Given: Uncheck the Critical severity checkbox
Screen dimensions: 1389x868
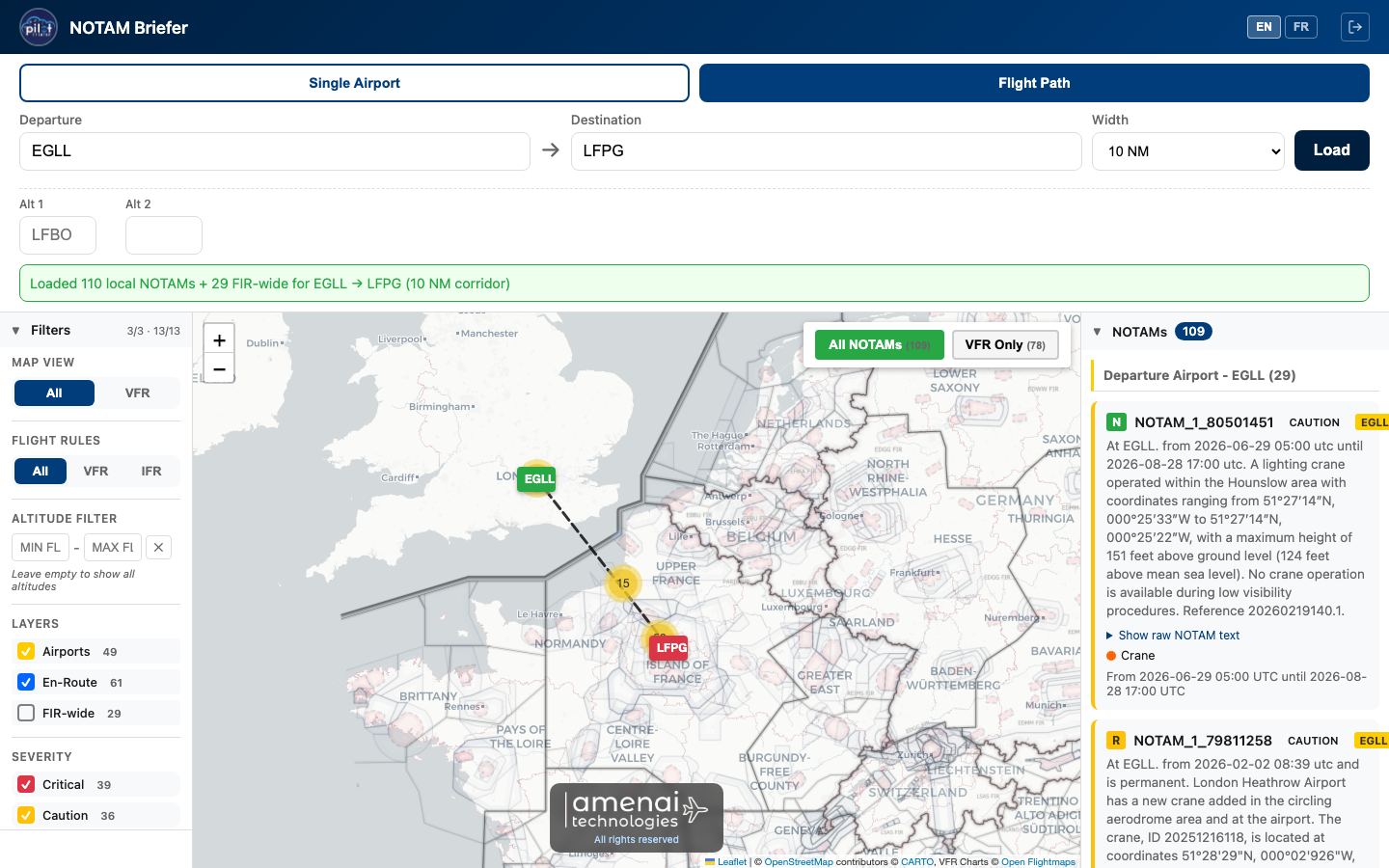Looking at the screenshot, I should point(27,785).
